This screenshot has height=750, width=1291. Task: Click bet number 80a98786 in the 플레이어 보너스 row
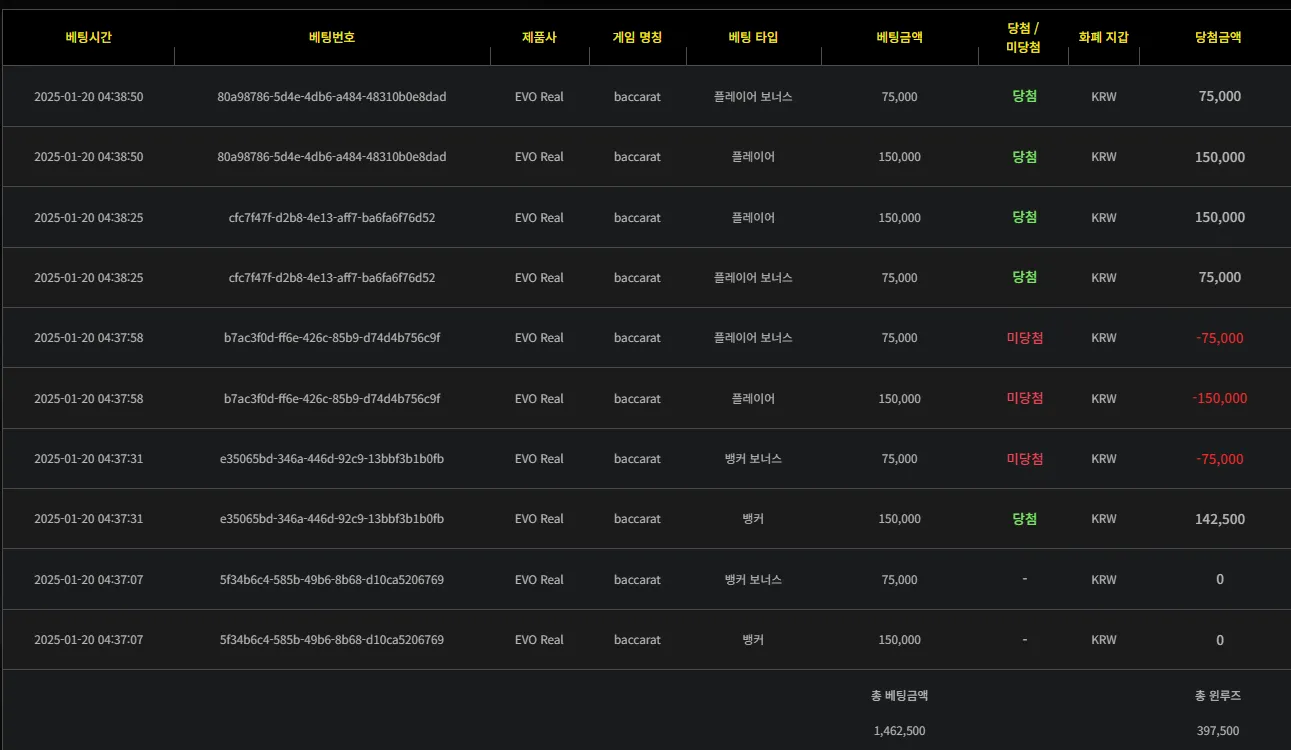[x=332, y=97]
